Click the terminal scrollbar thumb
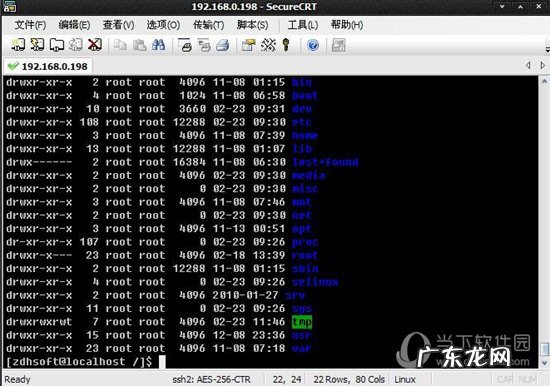Viewport: 550px width, 386px height. tap(544, 349)
